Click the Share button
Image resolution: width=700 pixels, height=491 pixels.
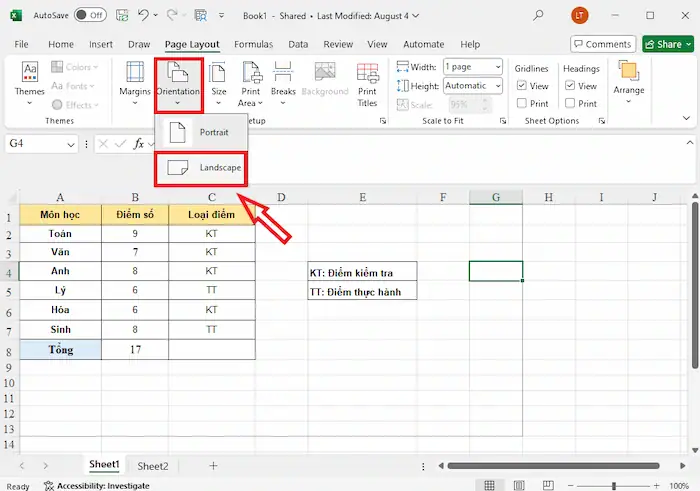(x=668, y=44)
